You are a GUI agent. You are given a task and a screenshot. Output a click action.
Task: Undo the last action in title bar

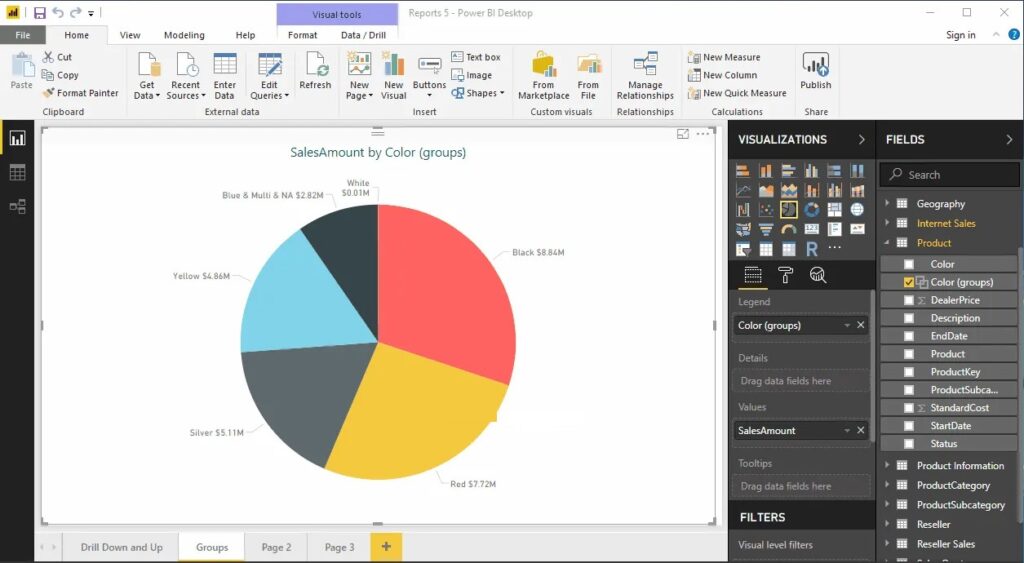pyautogui.click(x=58, y=12)
